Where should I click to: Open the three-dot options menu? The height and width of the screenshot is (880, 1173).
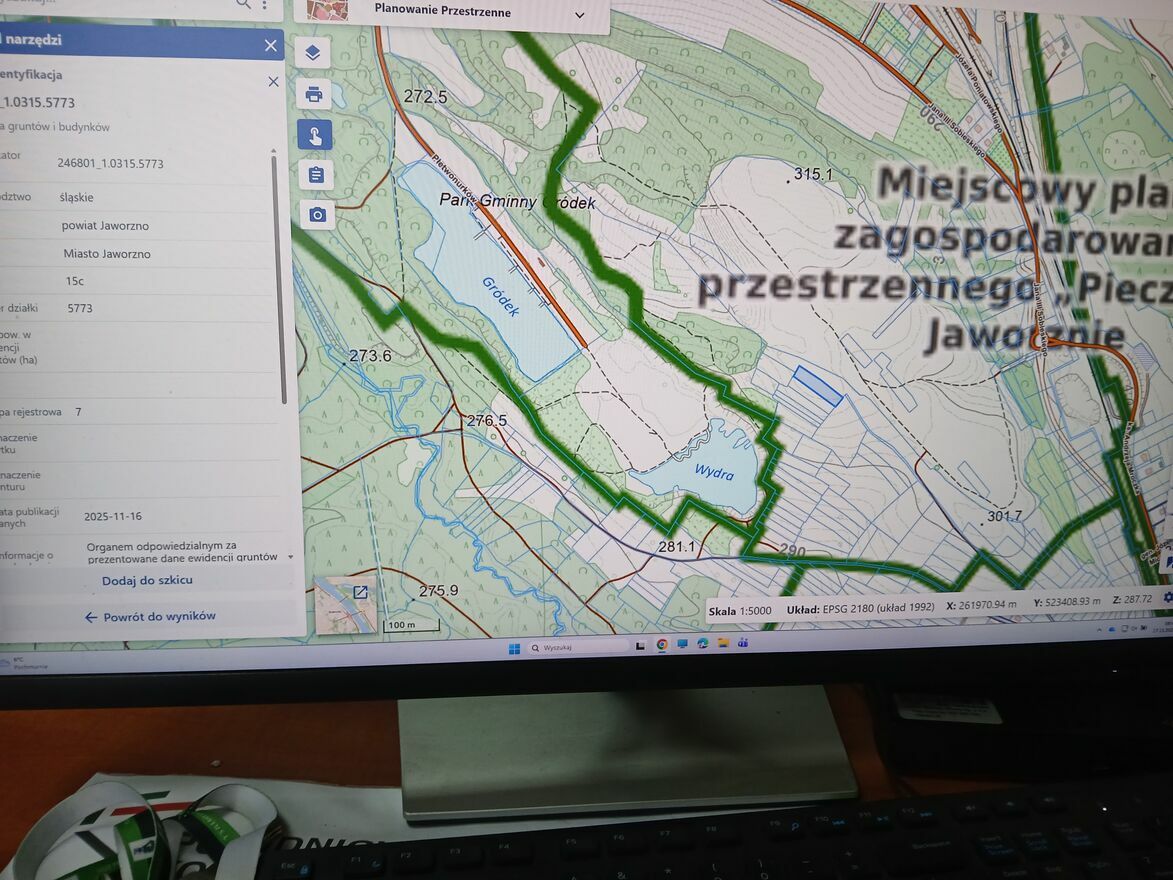coord(265,5)
